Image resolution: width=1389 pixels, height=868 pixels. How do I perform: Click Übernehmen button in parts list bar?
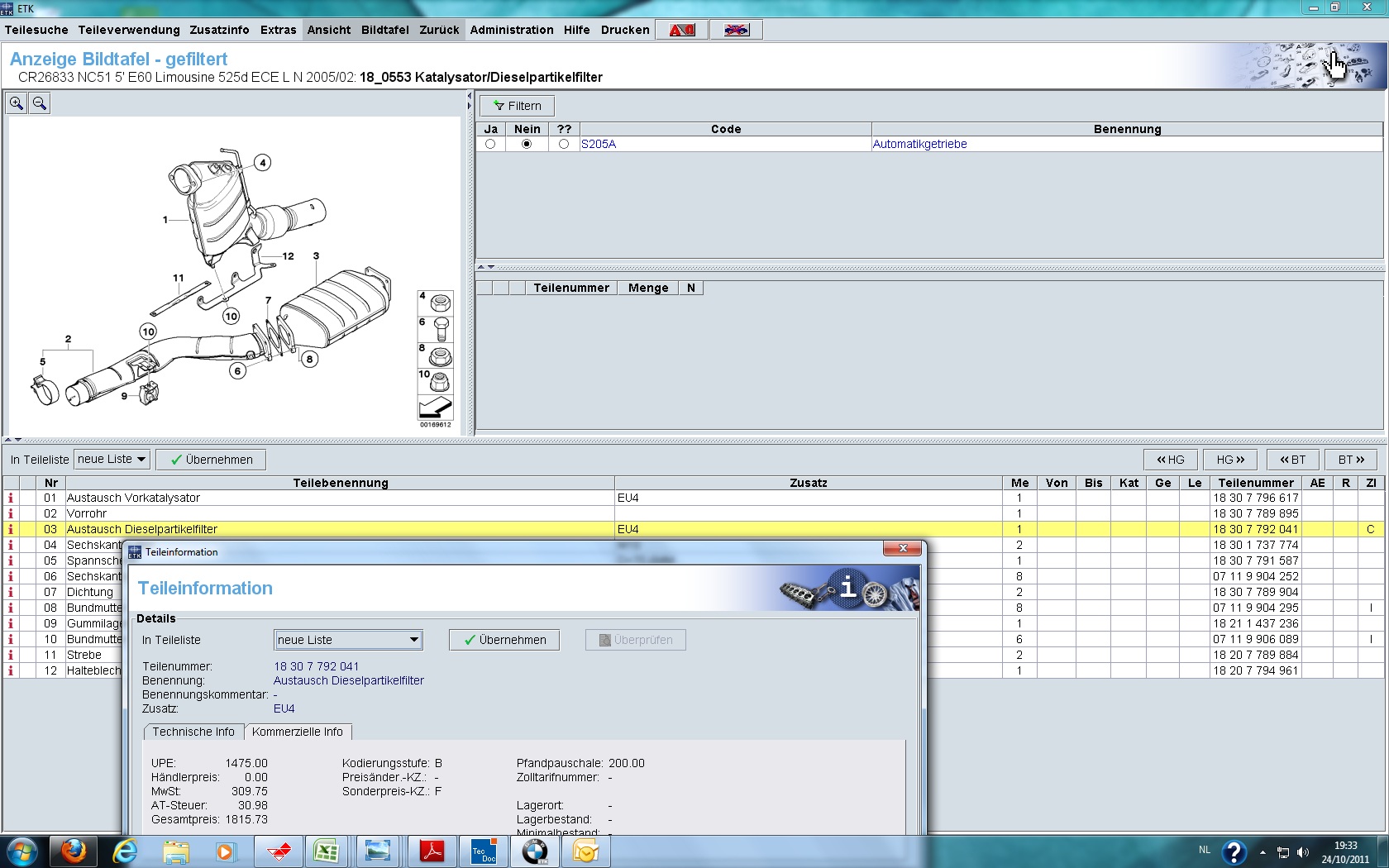[211, 460]
